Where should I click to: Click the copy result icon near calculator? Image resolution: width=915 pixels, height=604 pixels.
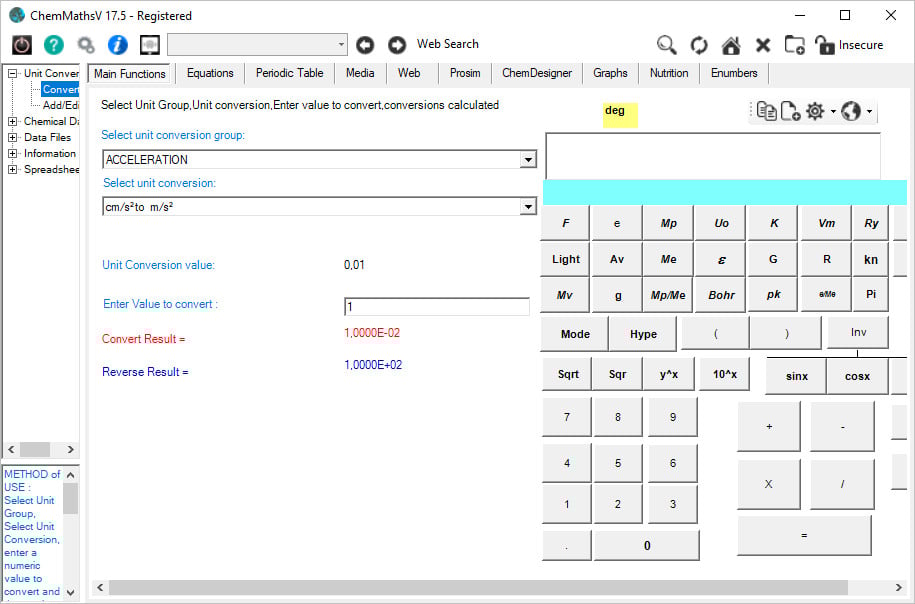click(x=766, y=111)
